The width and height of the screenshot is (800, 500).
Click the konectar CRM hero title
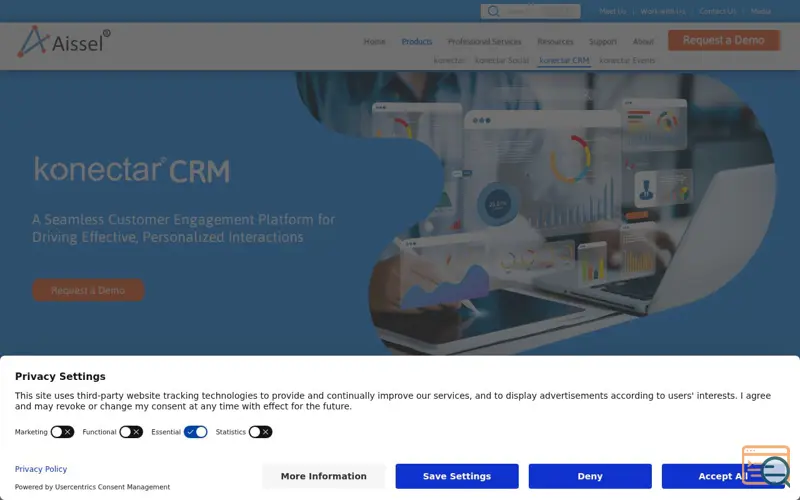(x=132, y=170)
